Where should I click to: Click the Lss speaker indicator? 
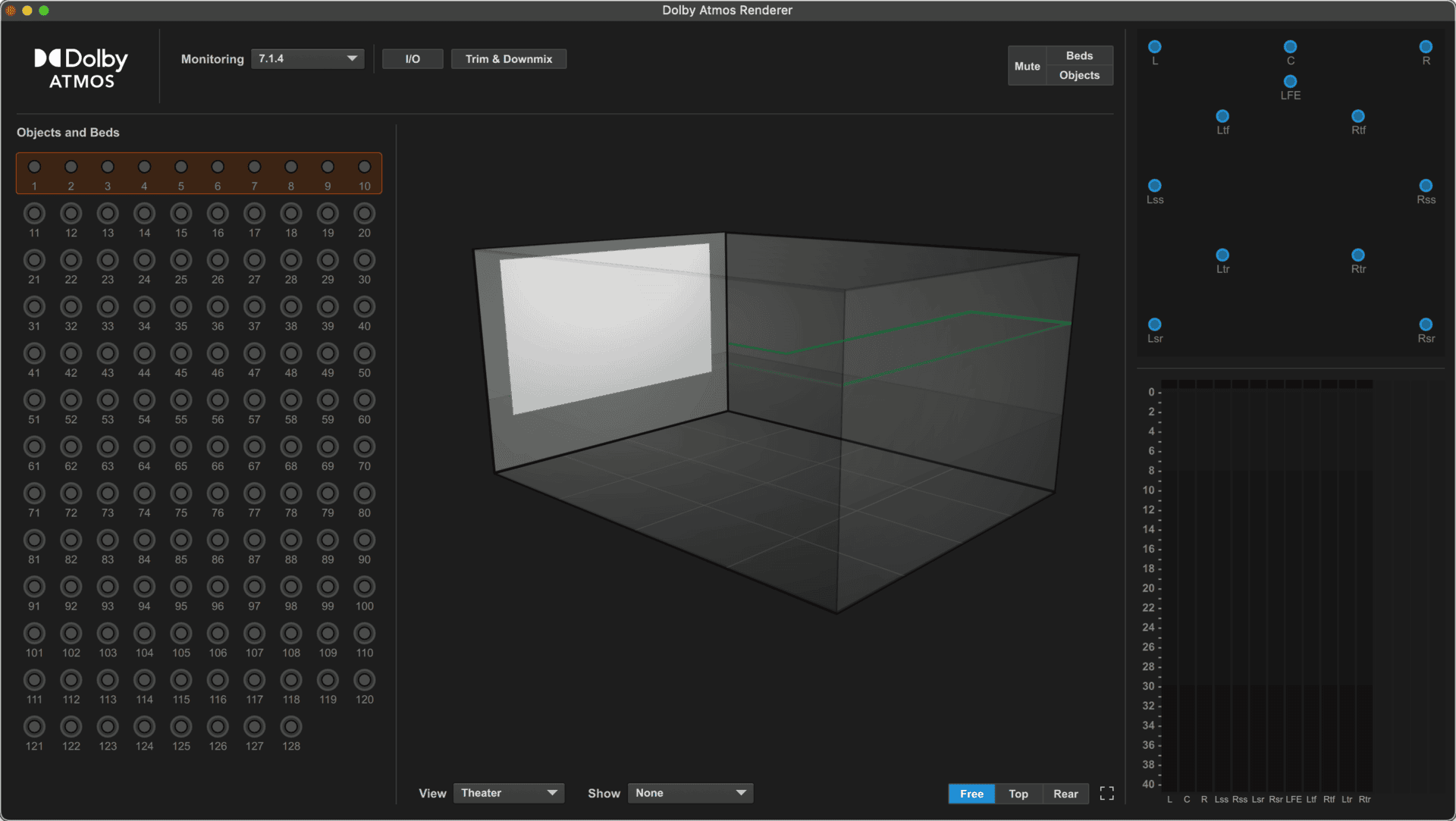tap(1154, 186)
